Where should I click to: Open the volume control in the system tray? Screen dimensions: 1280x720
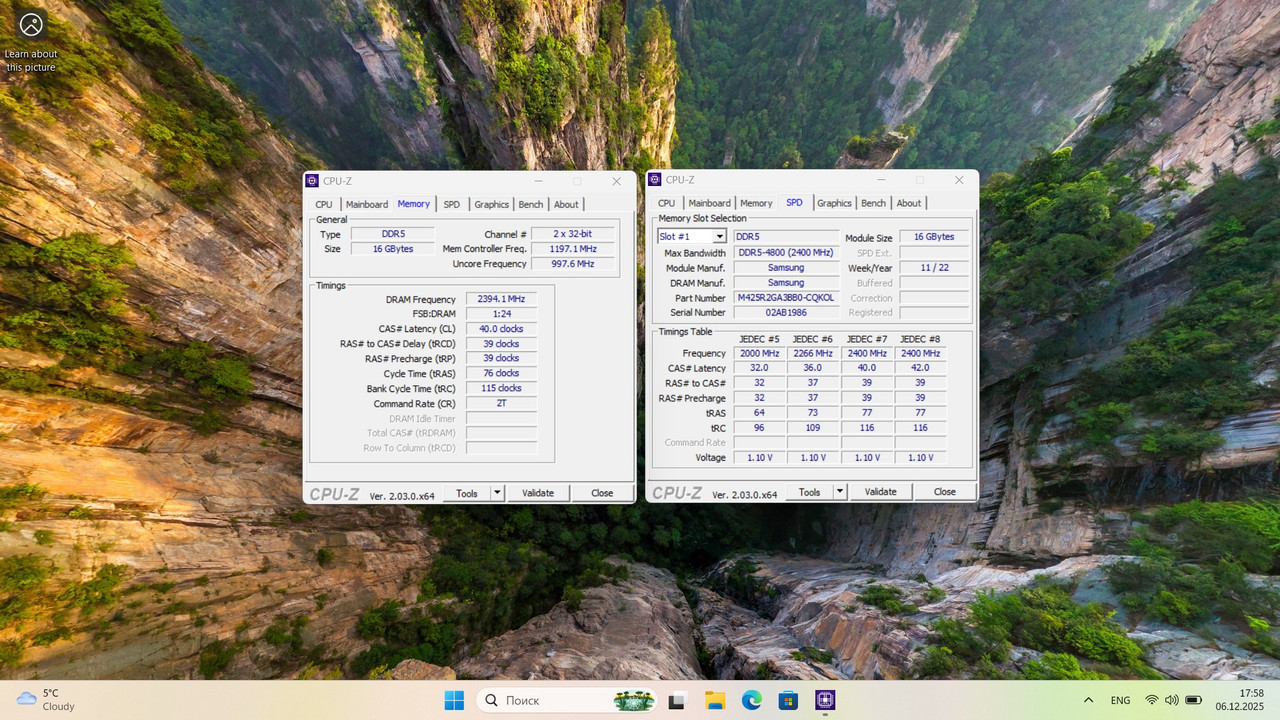coord(1172,700)
